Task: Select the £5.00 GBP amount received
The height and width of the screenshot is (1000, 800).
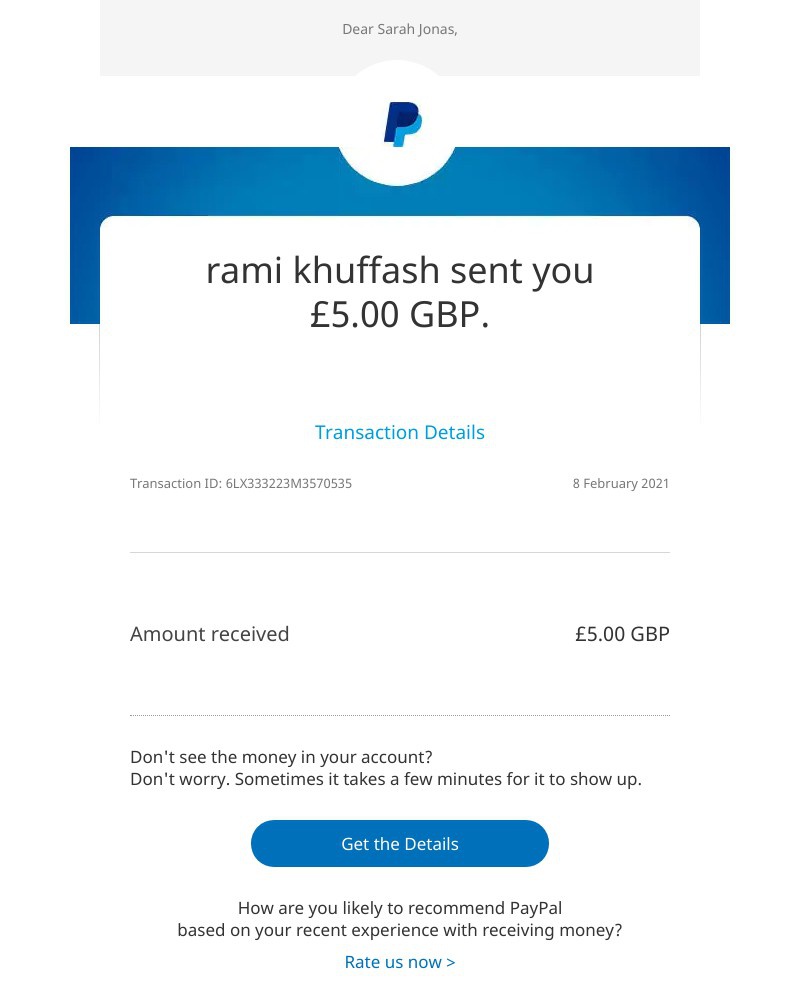Action: [622, 633]
